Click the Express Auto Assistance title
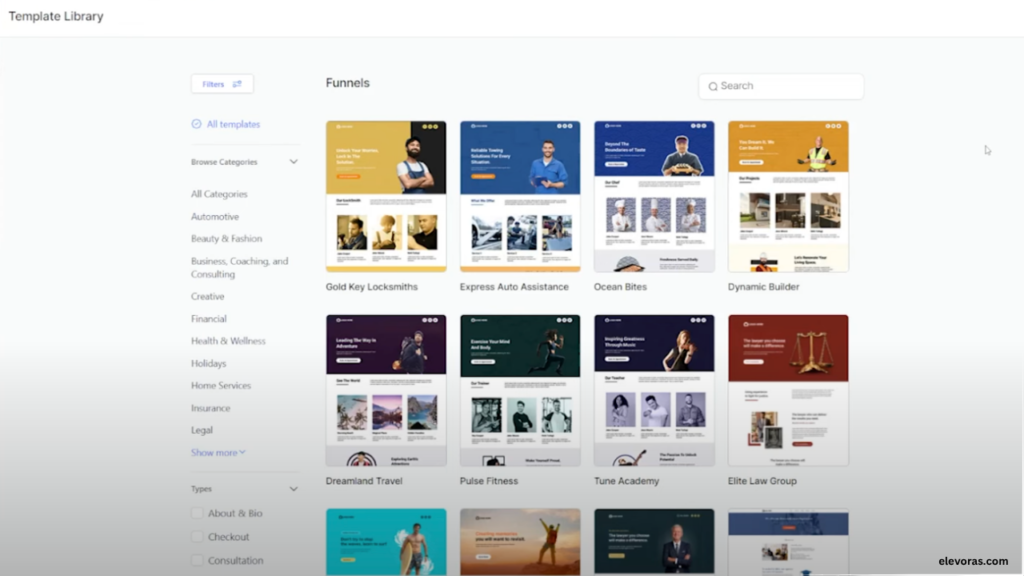1024x576 pixels. click(514, 287)
